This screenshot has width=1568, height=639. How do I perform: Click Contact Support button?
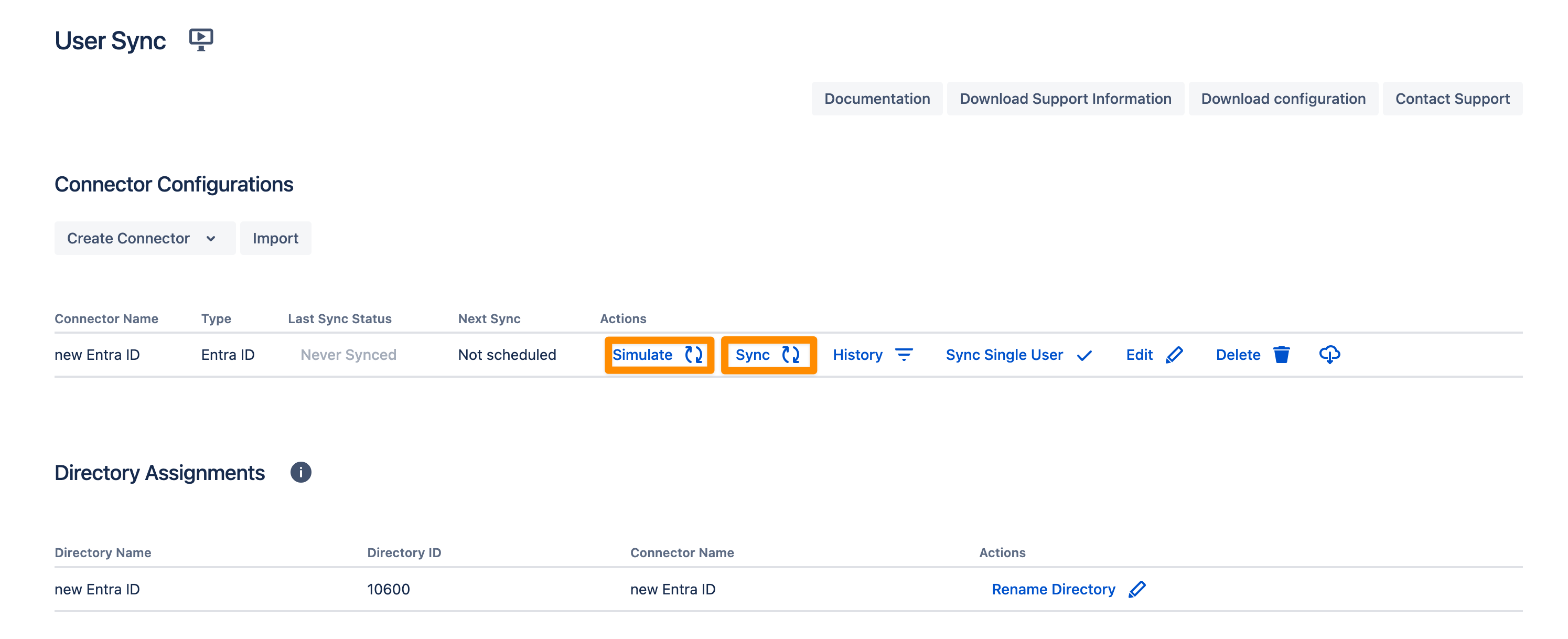pyautogui.click(x=1452, y=99)
